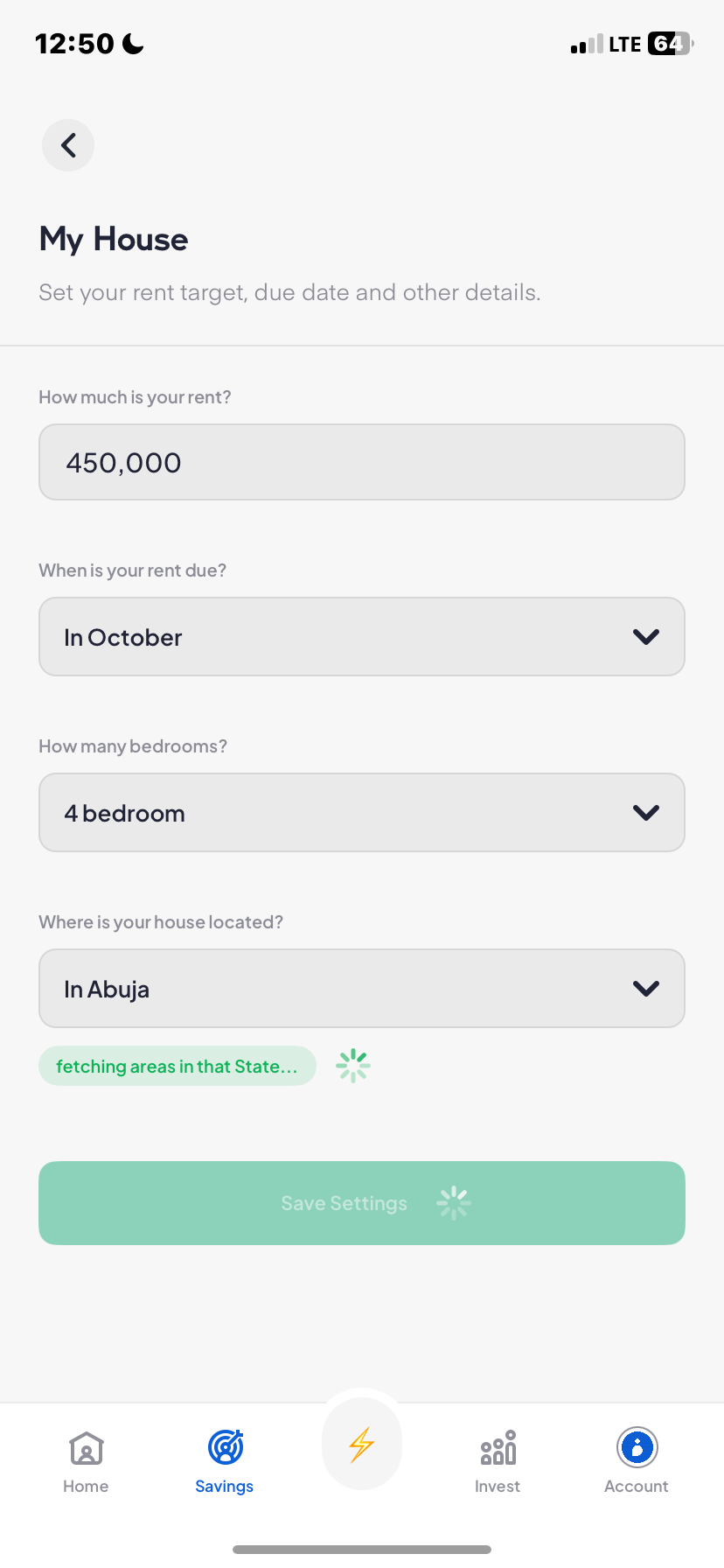Tap the battery indicator in status bar
The width and height of the screenshot is (724, 1568).
669,44
